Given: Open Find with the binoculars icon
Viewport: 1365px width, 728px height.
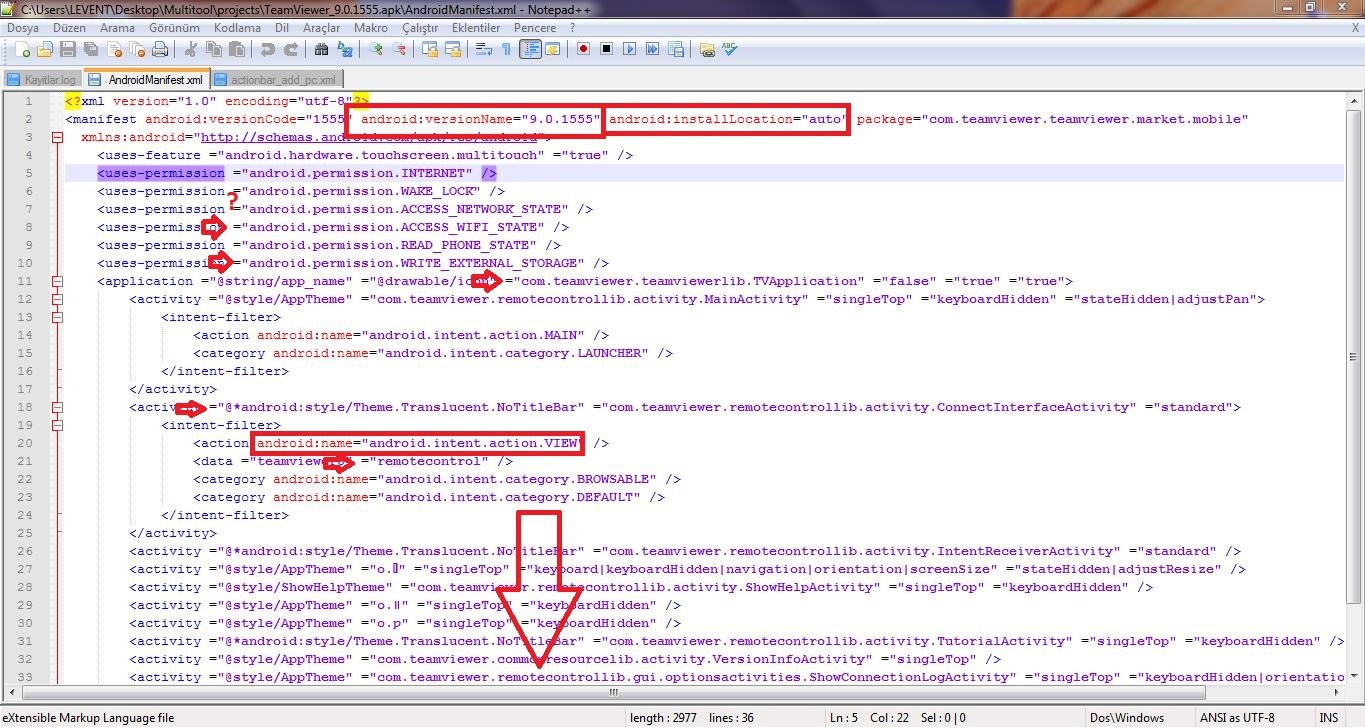Looking at the screenshot, I should [321, 49].
